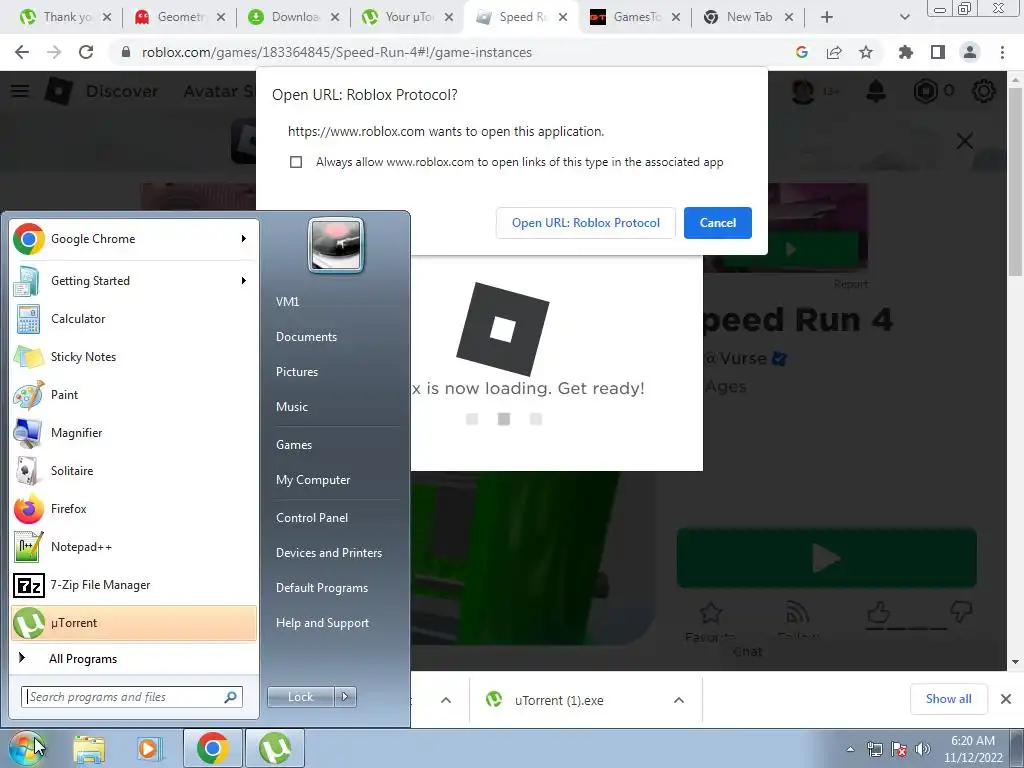
Task: Share this page via share icon
Action: (x=834, y=52)
